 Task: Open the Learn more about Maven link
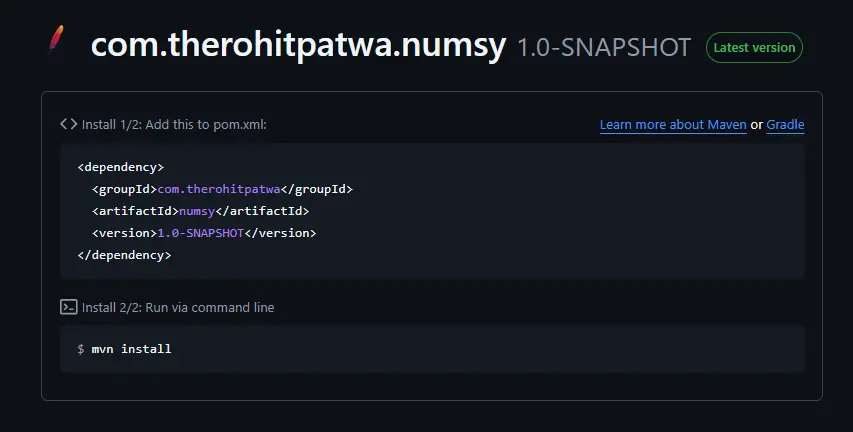[673, 125]
